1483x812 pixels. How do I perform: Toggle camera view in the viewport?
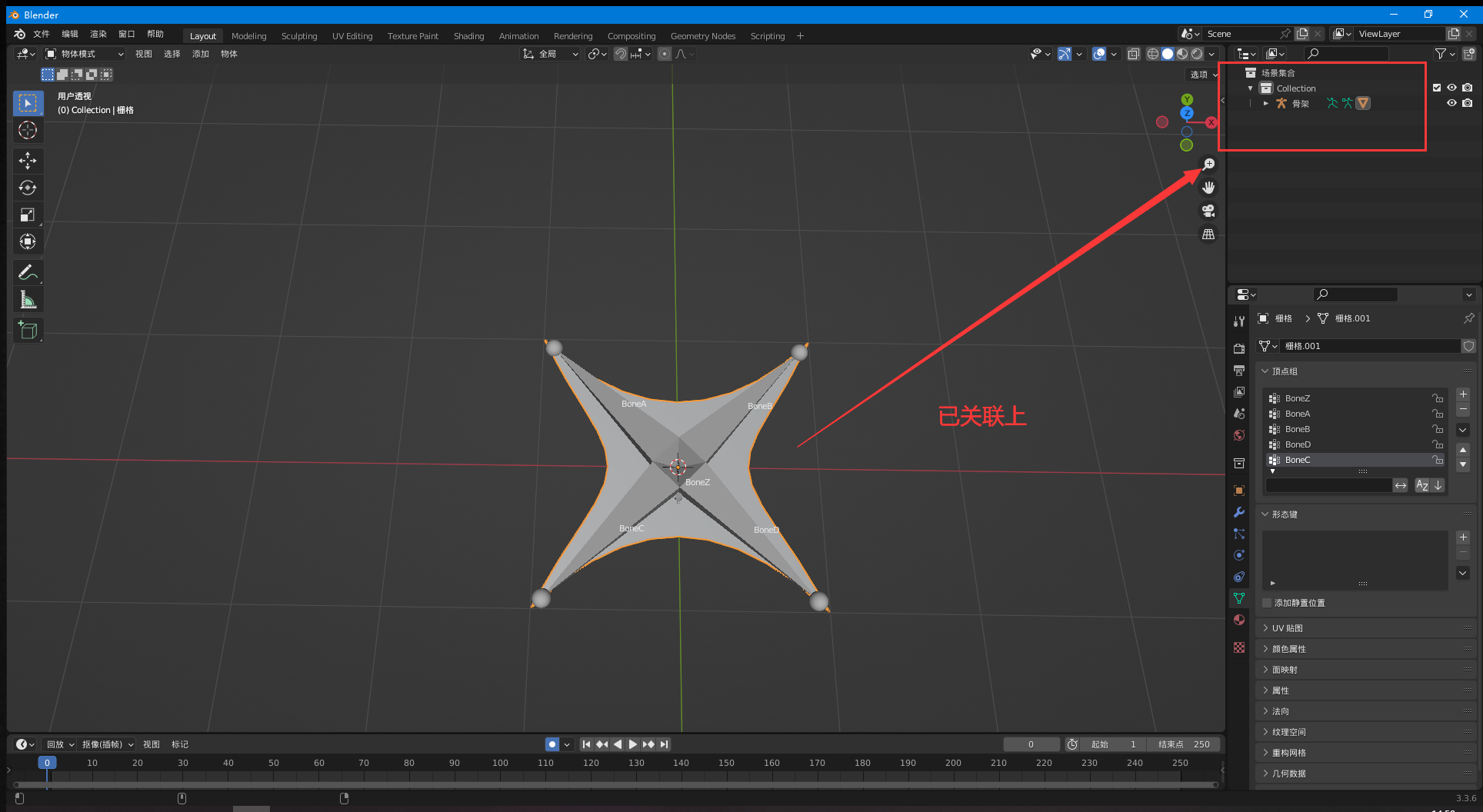pyautogui.click(x=1208, y=211)
